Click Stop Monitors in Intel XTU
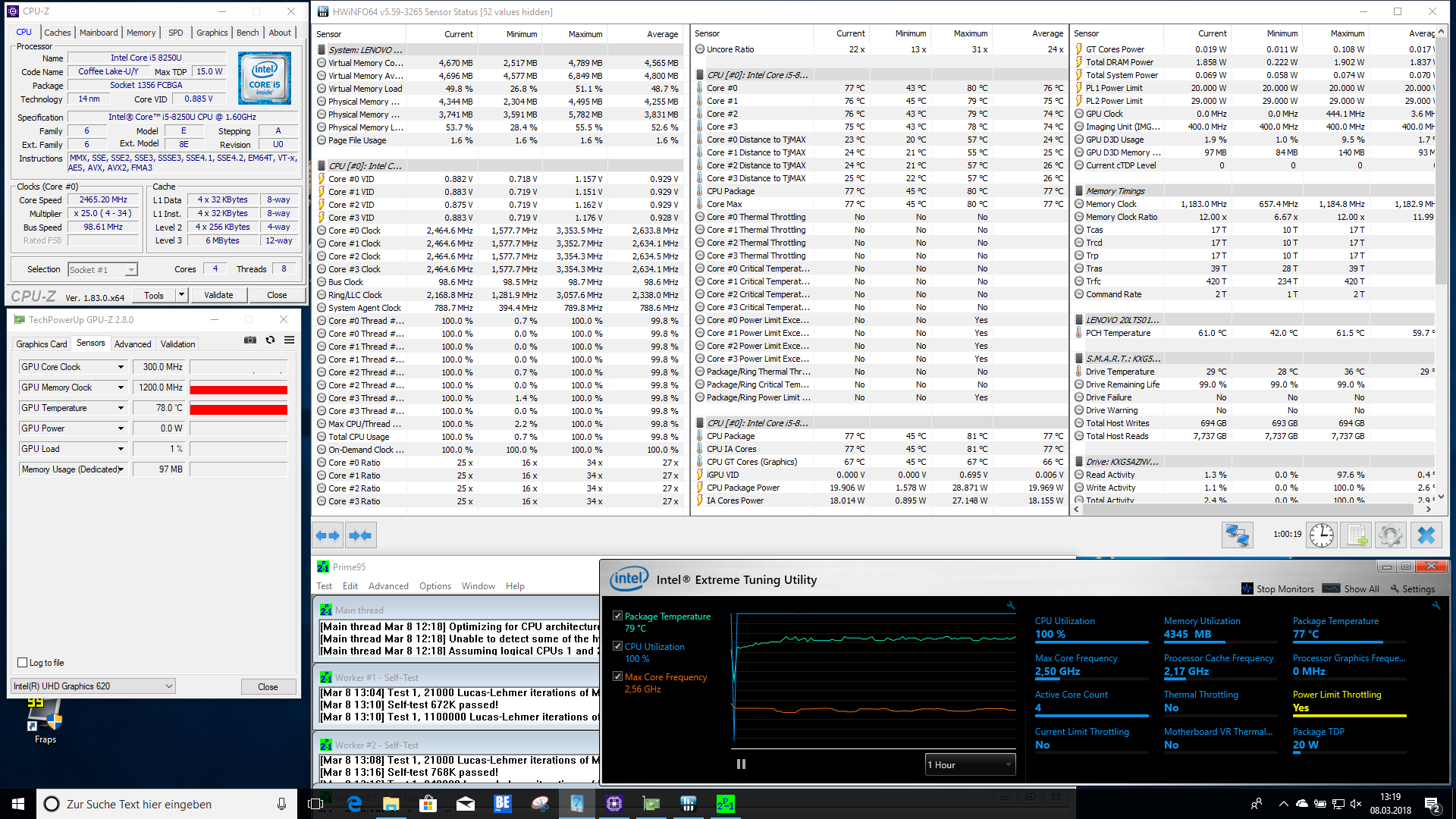This screenshot has height=819, width=1456. [x=1278, y=588]
